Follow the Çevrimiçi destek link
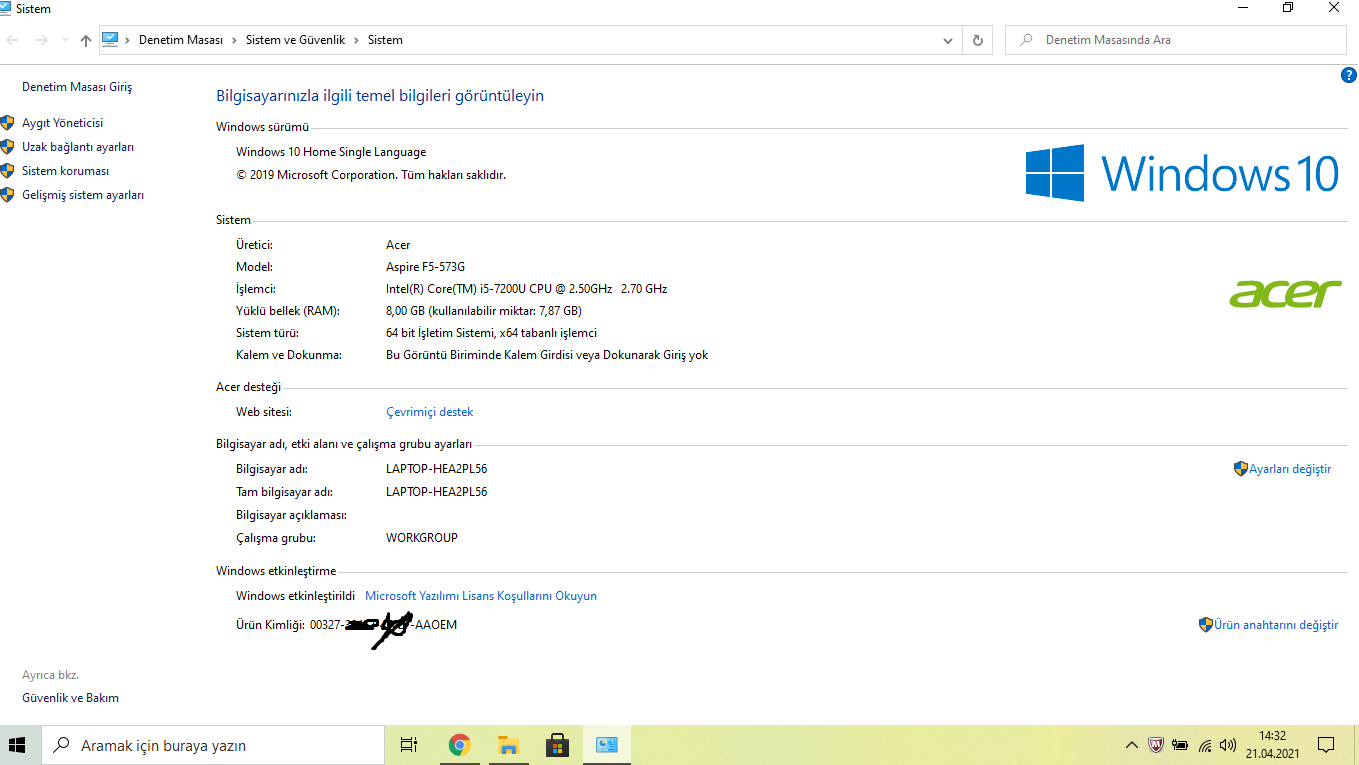Image resolution: width=1359 pixels, height=765 pixels. click(x=430, y=412)
